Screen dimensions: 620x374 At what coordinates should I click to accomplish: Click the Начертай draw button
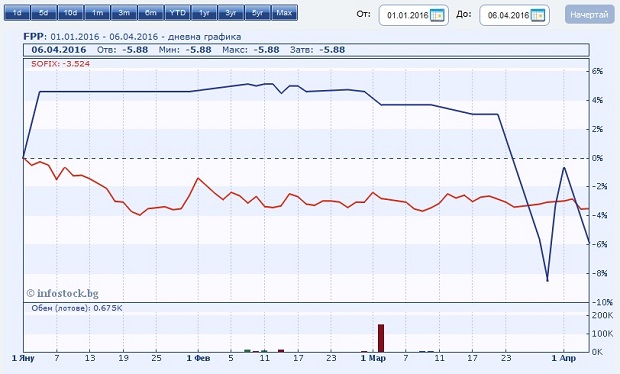pyautogui.click(x=589, y=15)
